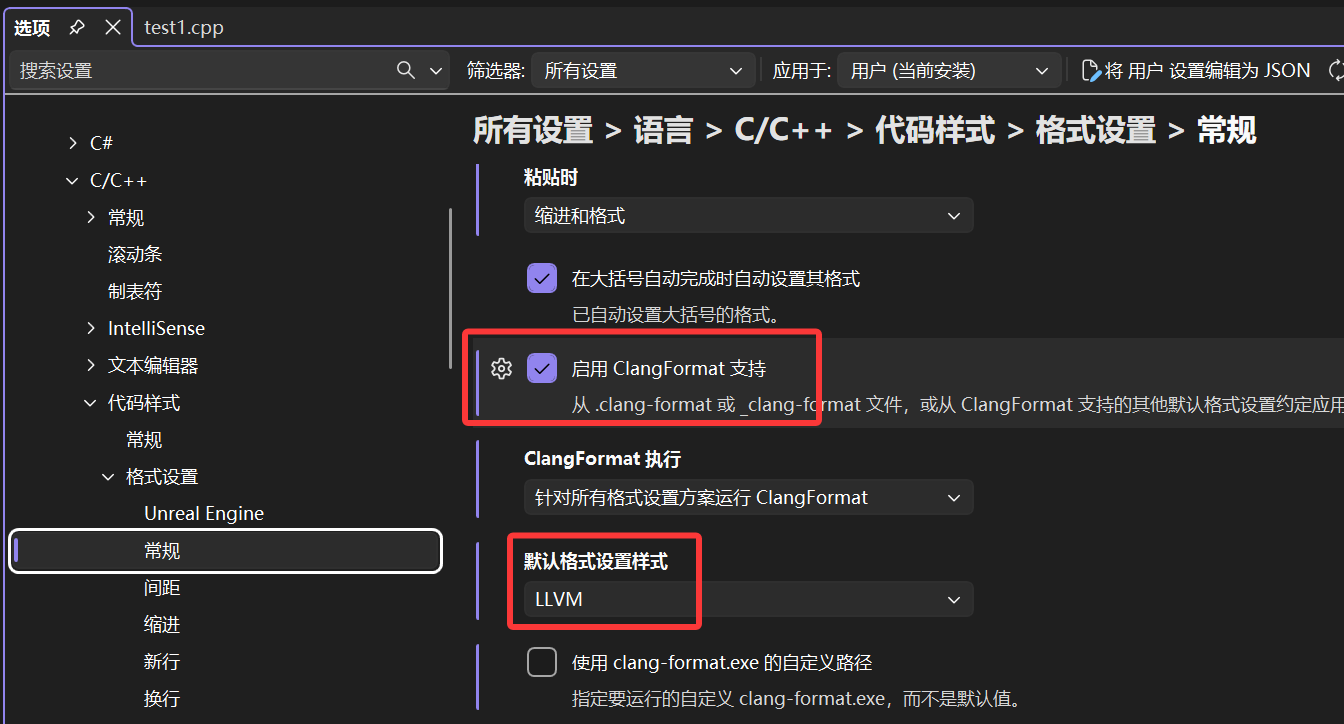Select 间距 in the settings tree
Screen dimensions: 1344x724
point(162,587)
